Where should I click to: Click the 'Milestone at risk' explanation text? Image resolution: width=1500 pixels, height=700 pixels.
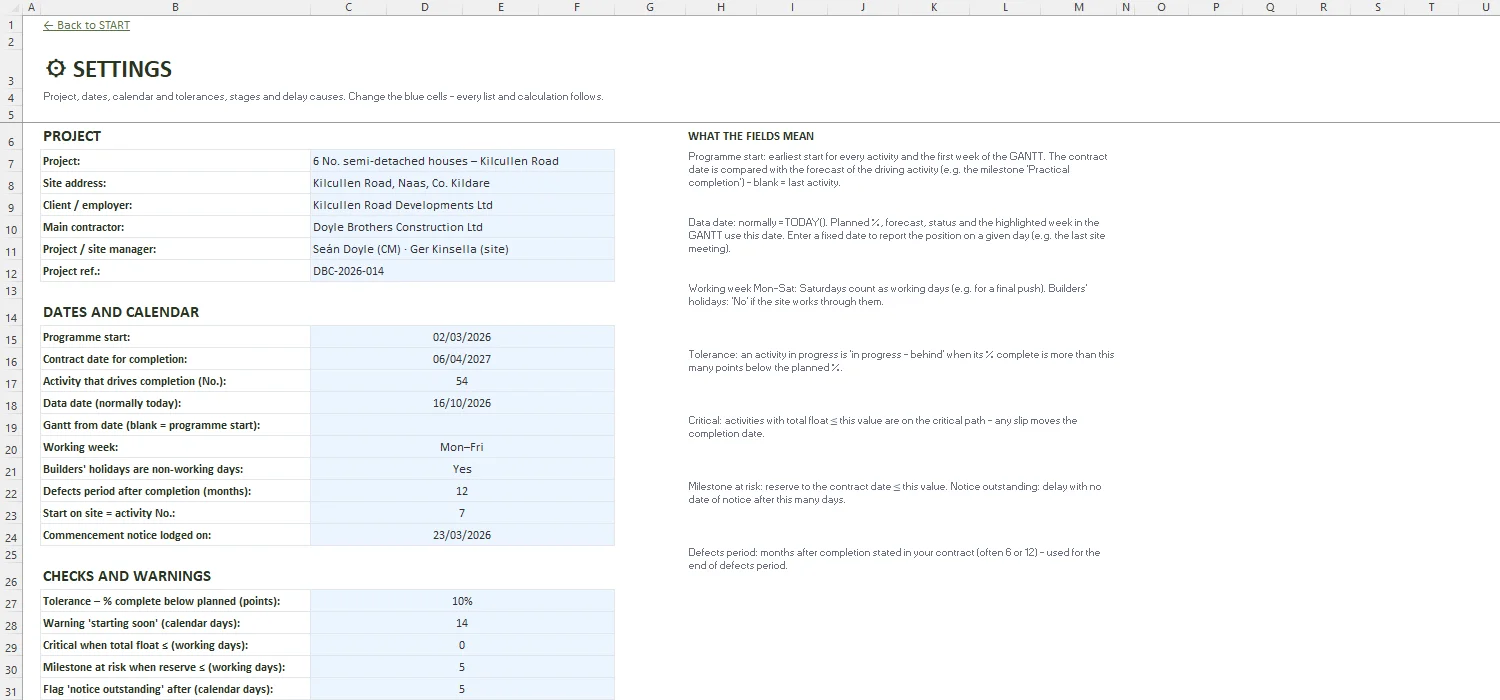coord(895,493)
